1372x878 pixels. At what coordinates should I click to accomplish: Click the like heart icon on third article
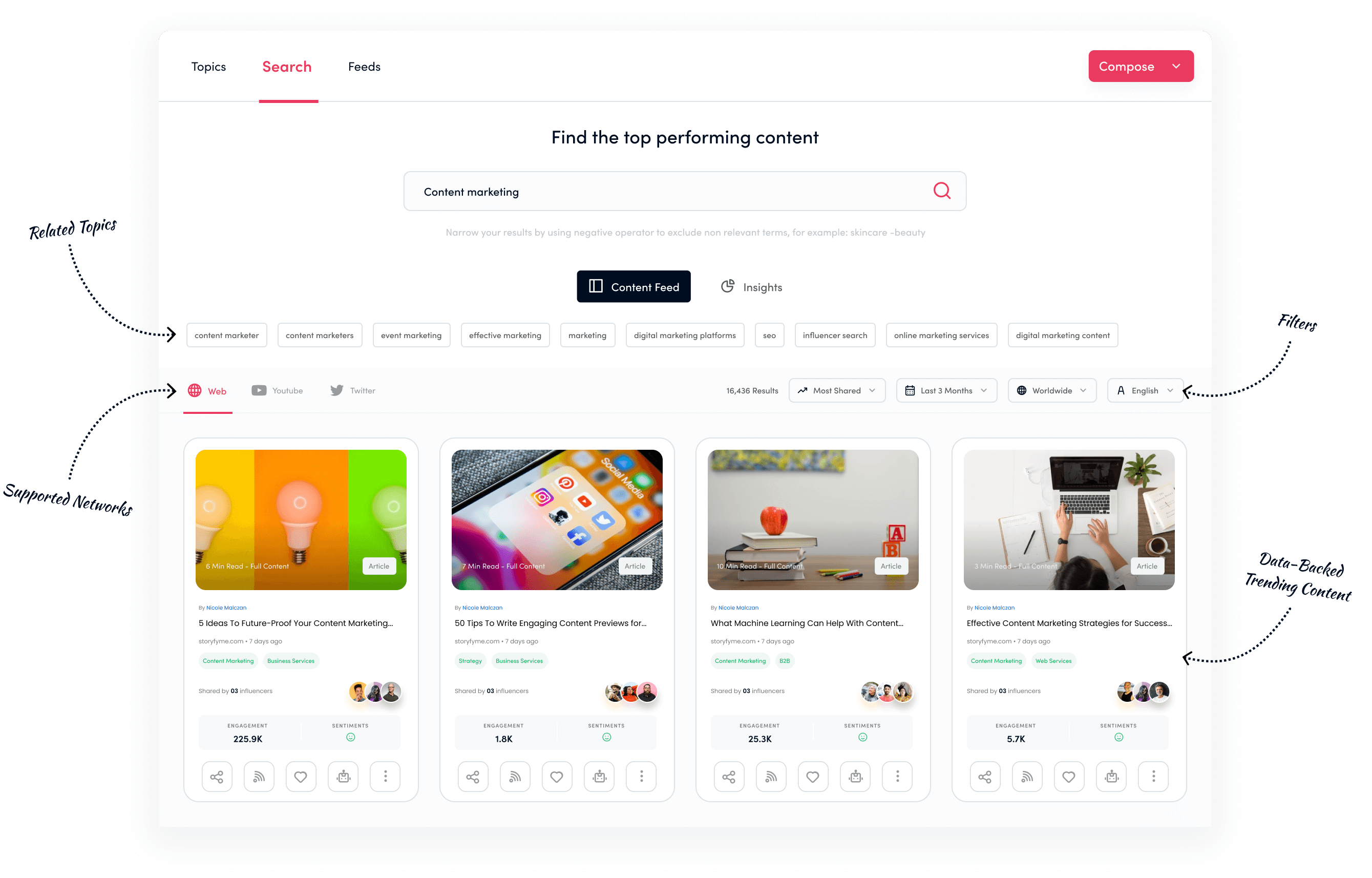pyautogui.click(x=813, y=776)
